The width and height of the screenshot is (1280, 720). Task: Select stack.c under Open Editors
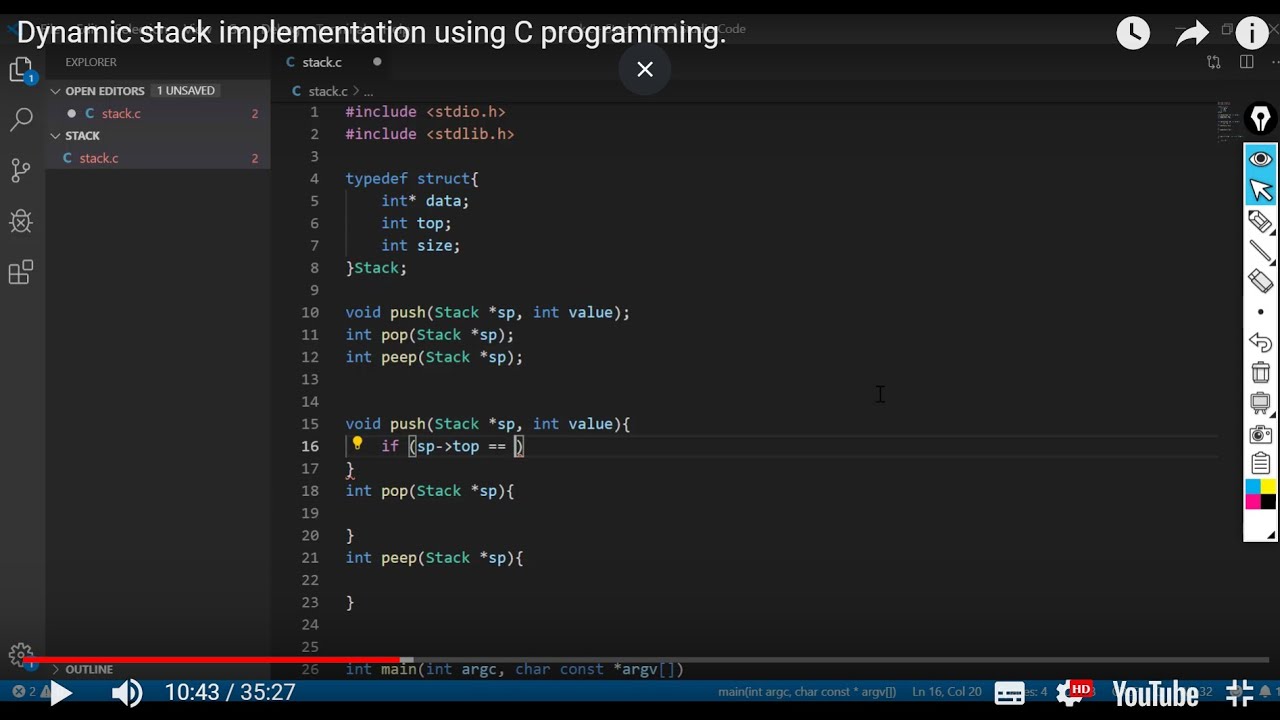121,113
